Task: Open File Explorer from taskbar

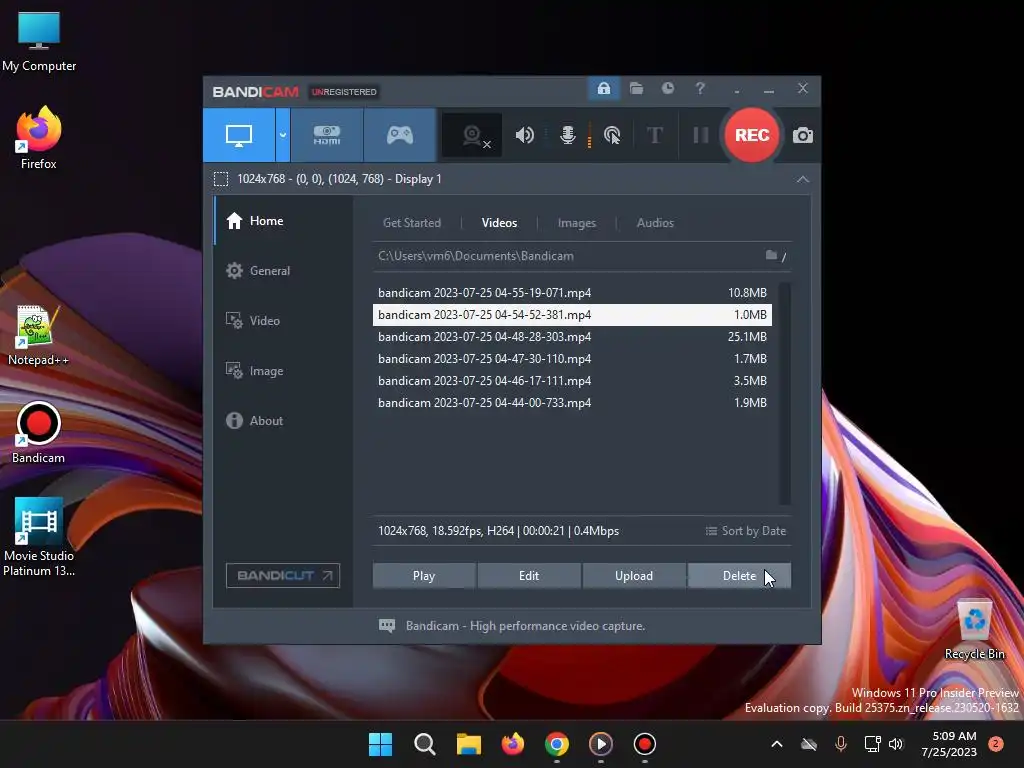Action: [x=468, y=744]
